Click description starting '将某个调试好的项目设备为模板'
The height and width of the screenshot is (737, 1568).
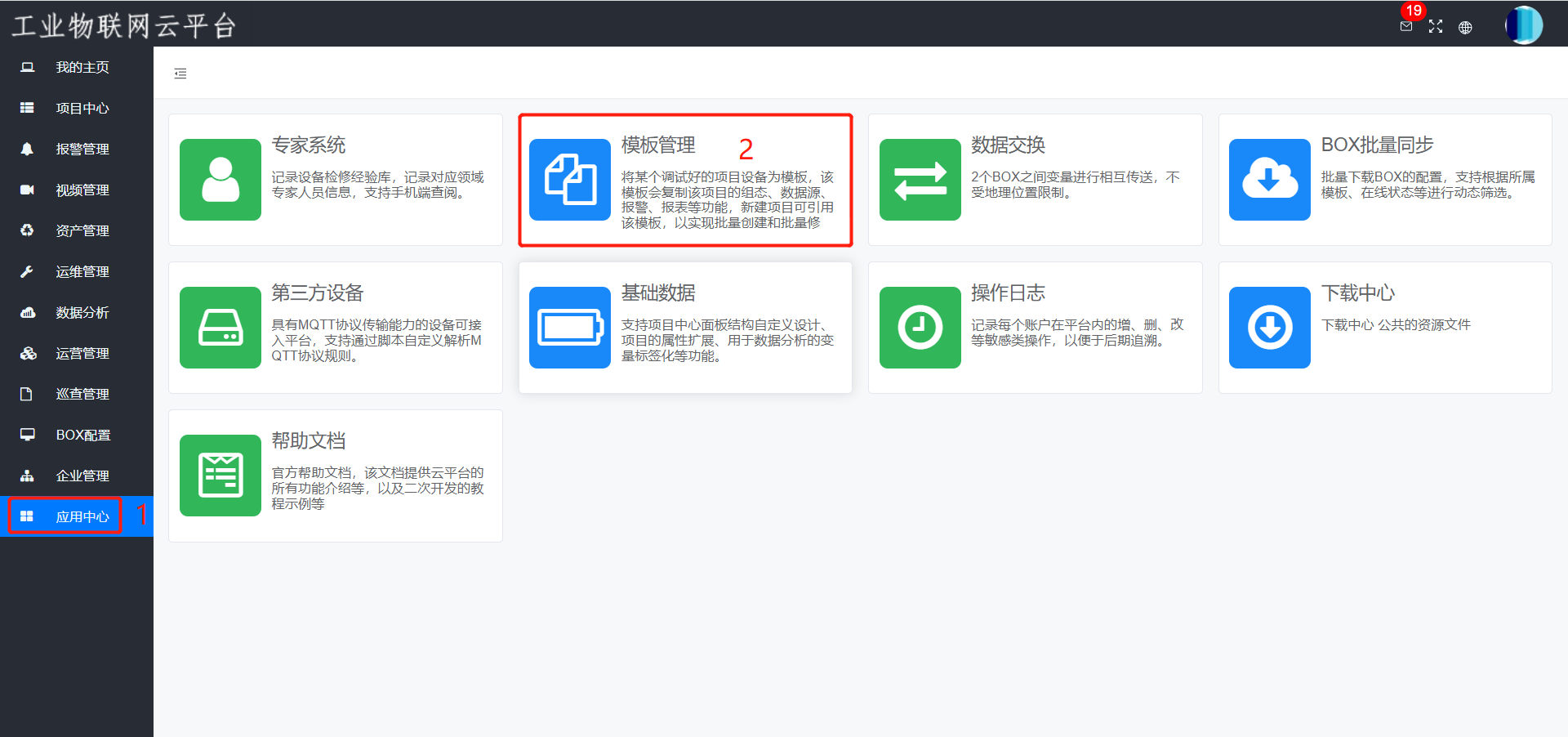click(728, 199)
